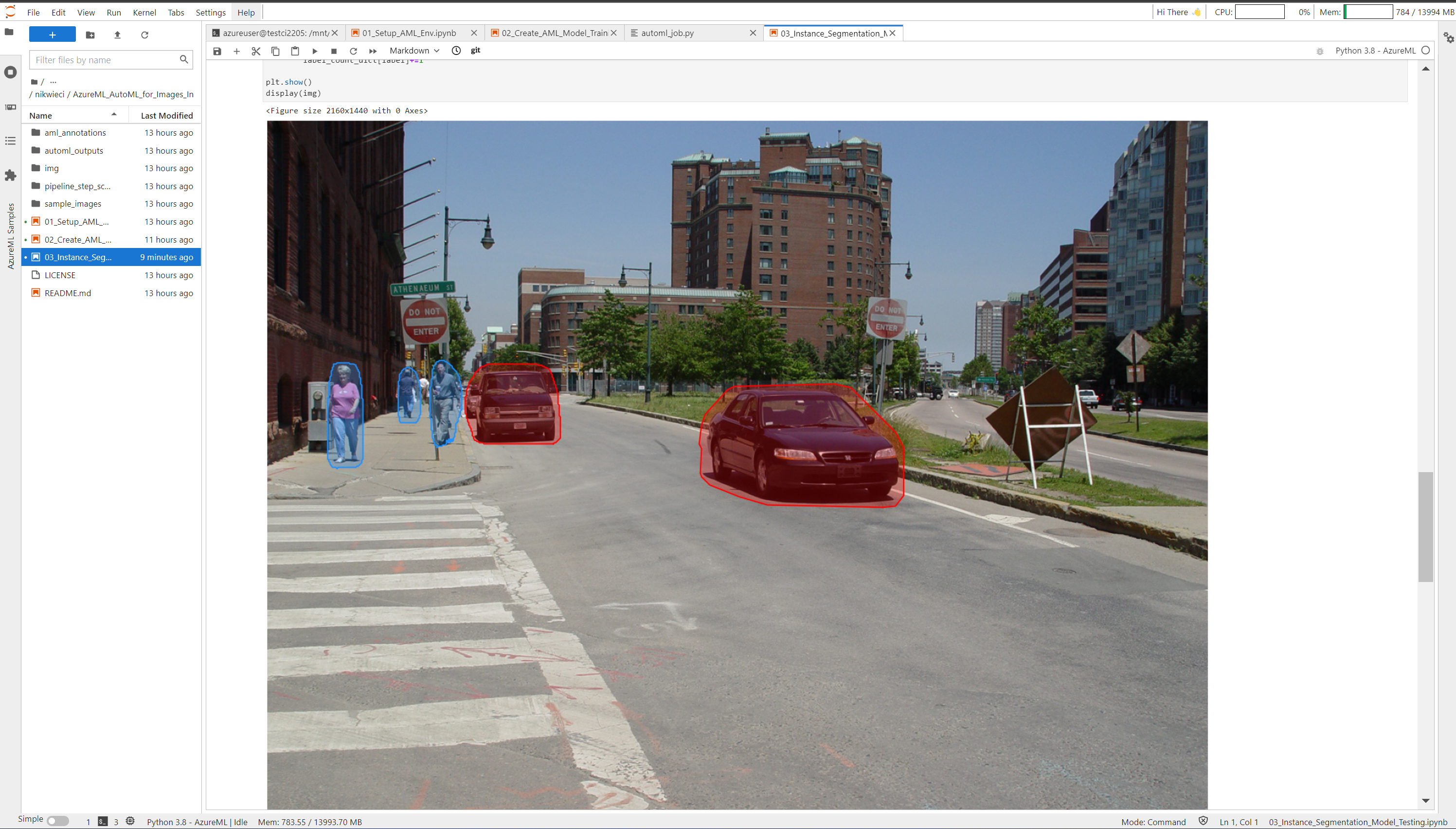Image resolution: width=1456 pixels, height=829 pixels.
Task: Open the git toolbar button
Action: point(476,51)
